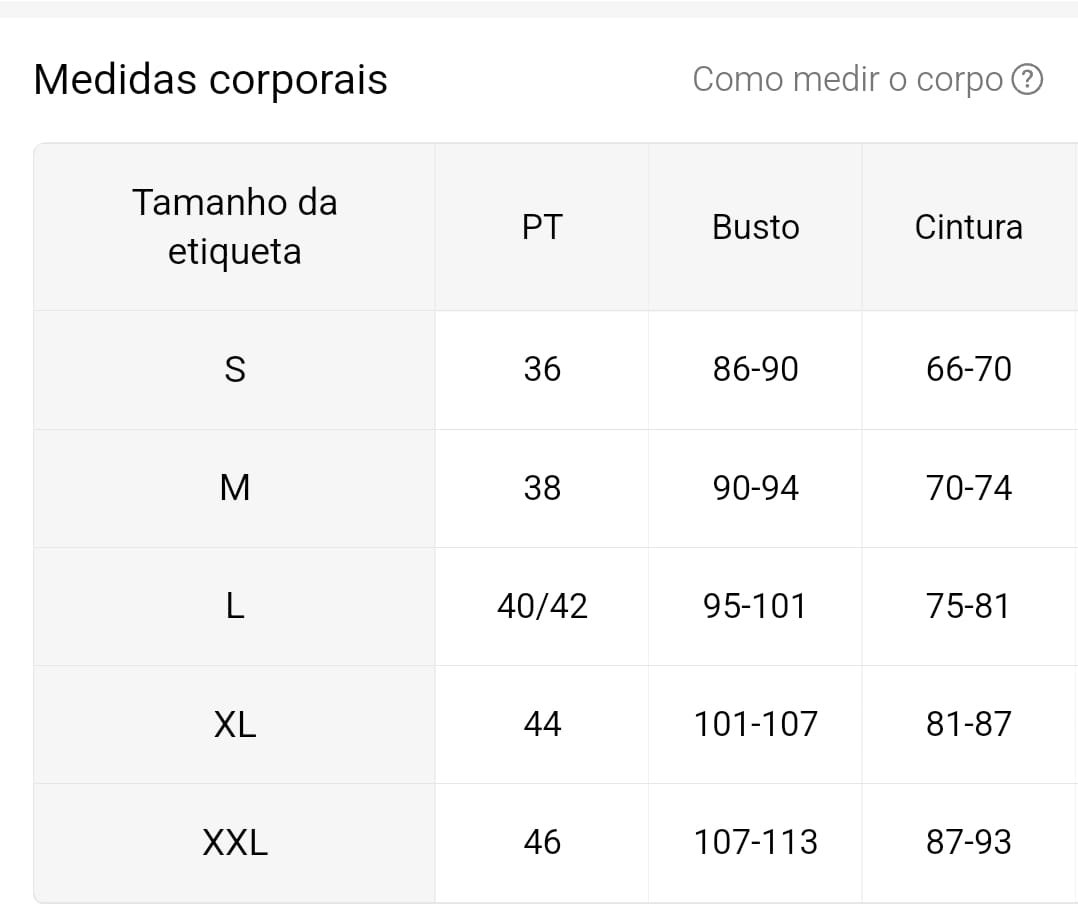Screen dimensions: 1078x906
Task: Click the Cintura value 87-93 cell
Action: (x=969, y=843)
